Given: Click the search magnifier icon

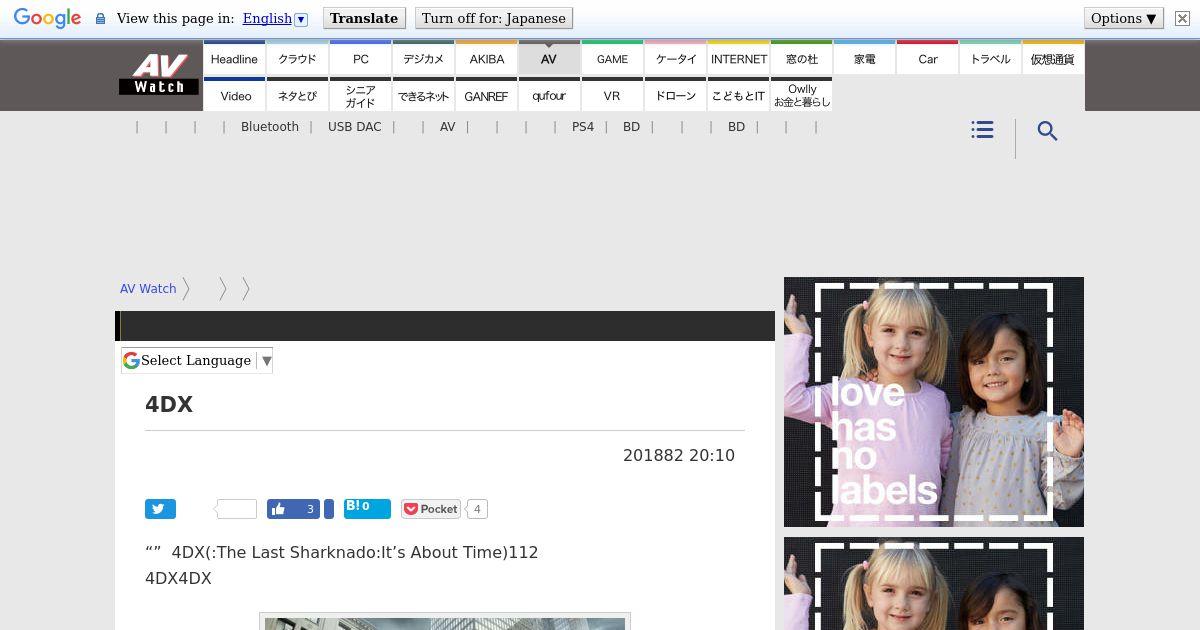Looking at the screenshot, I should point(1047,131).
